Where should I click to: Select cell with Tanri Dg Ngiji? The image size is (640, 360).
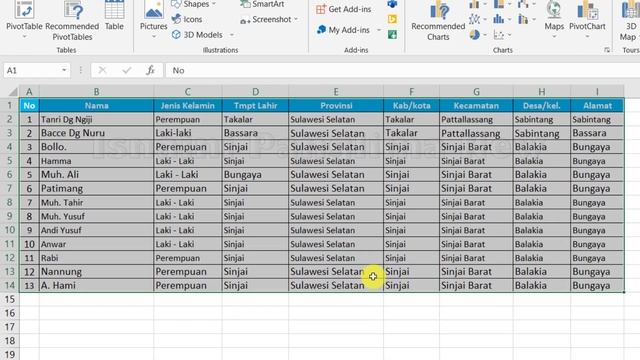tap(96, 119)
